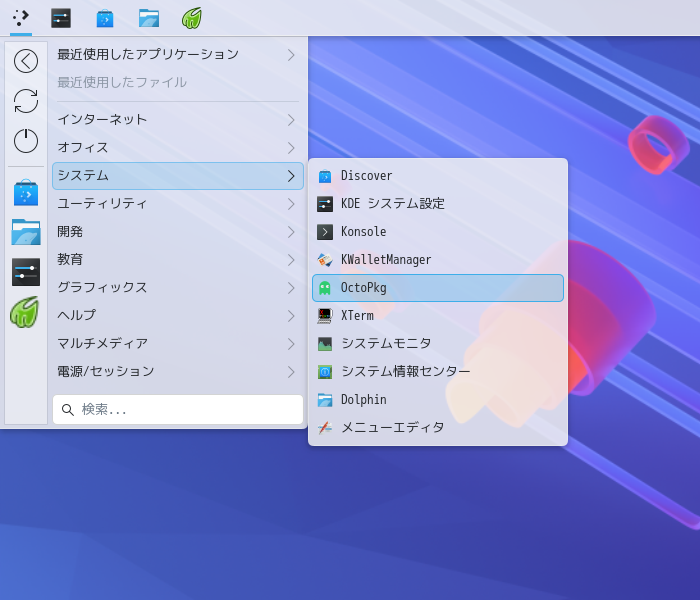The image size is (700, 600).
Task: Open Discover favorite in the menu sidebar
Action: (26, 192)
